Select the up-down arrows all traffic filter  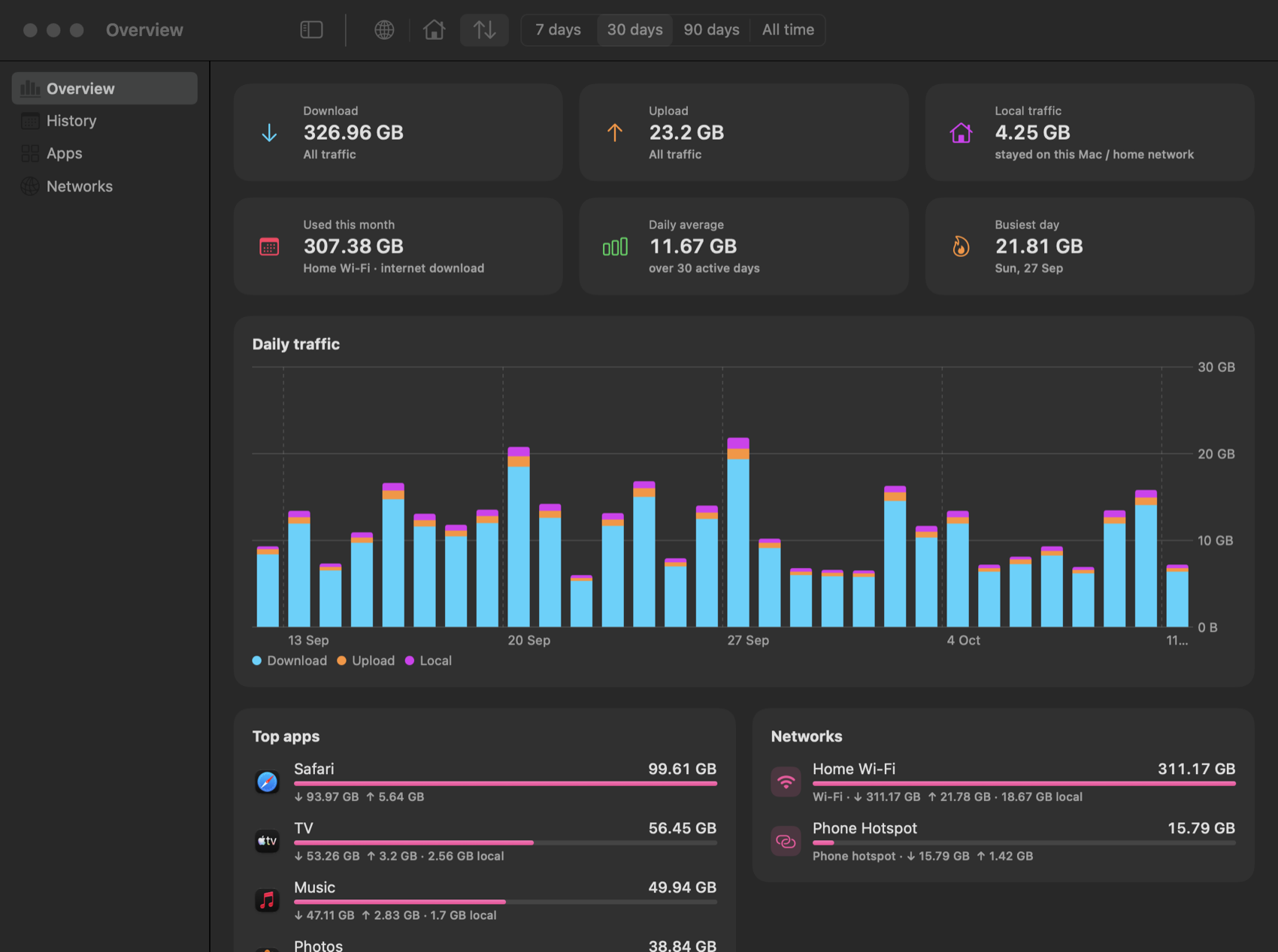point(484,30)
